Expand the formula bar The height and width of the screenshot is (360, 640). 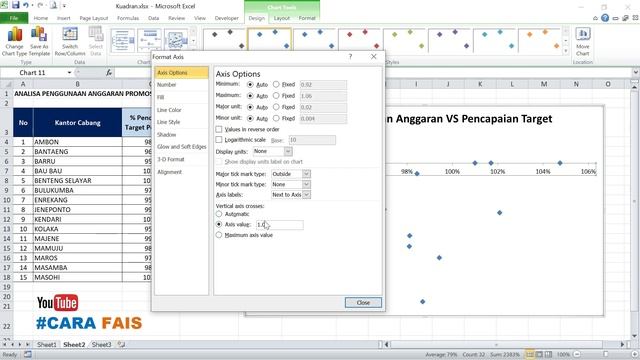pyautogui.click(x=636, y=73)
